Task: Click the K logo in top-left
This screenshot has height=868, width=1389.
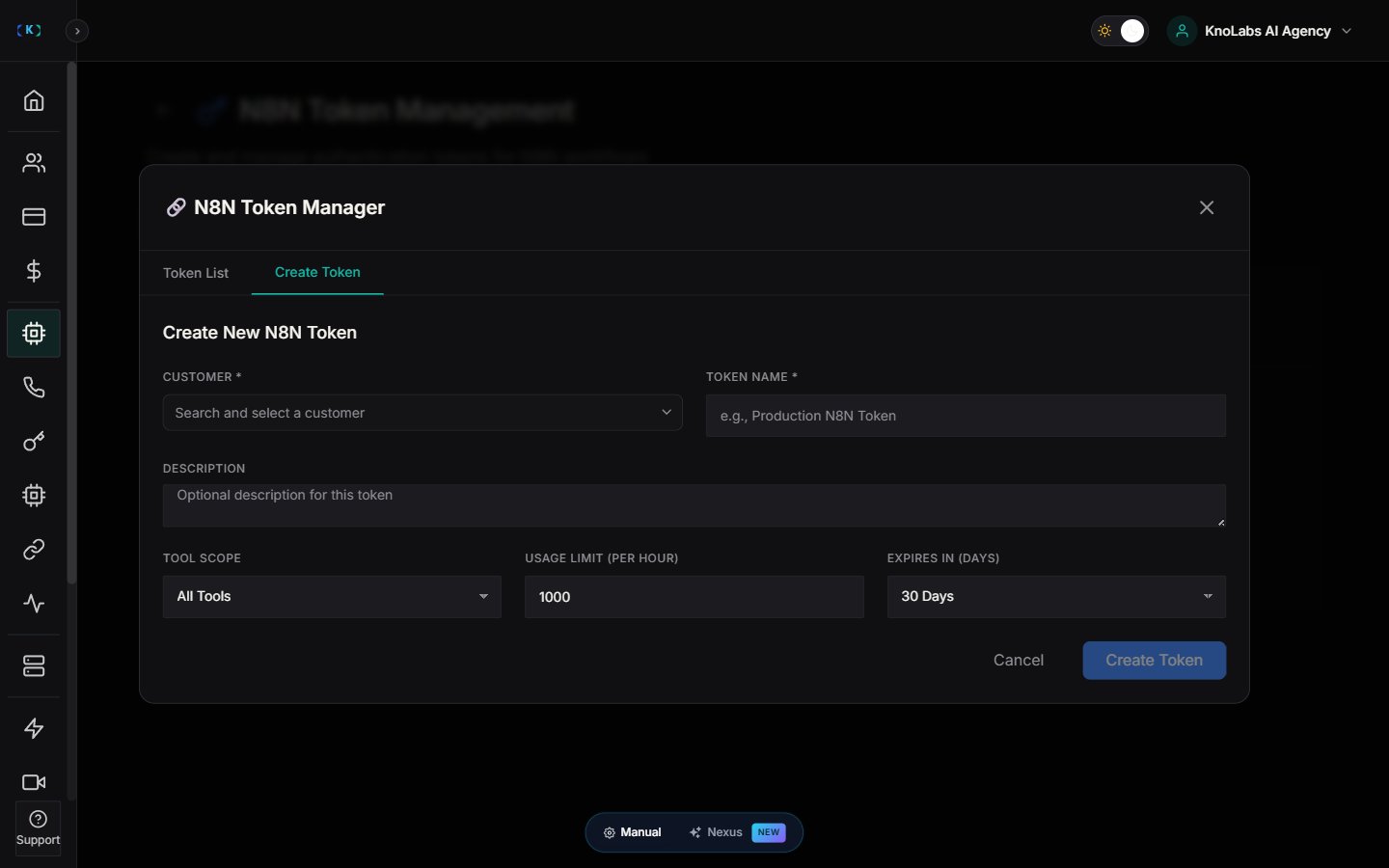Action: (30, 30)
